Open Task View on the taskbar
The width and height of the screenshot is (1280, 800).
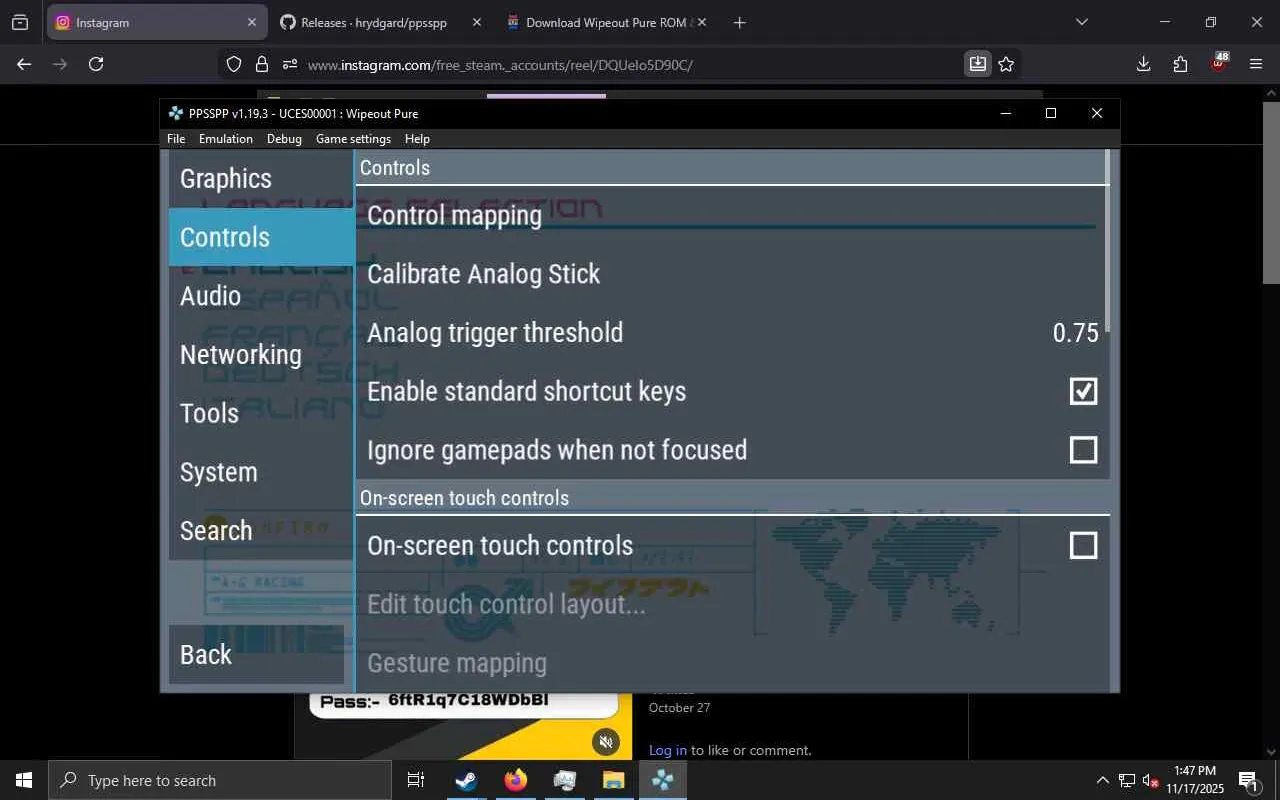pos(416,780)
